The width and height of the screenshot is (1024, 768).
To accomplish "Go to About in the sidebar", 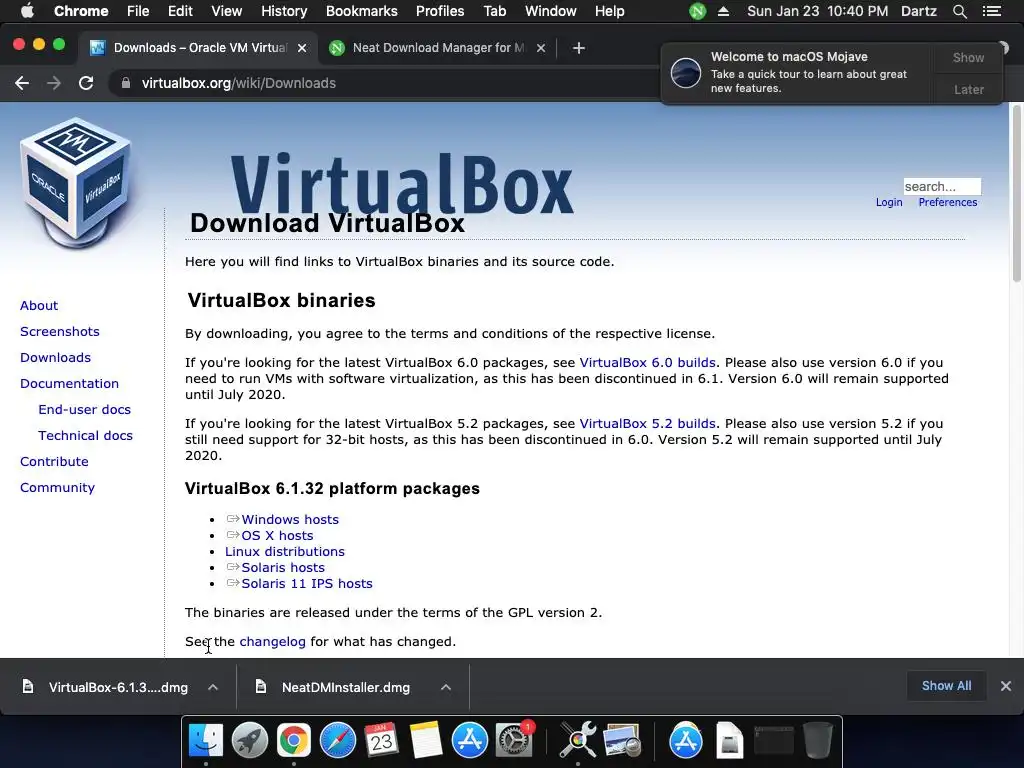I will (x=39, y=306).
